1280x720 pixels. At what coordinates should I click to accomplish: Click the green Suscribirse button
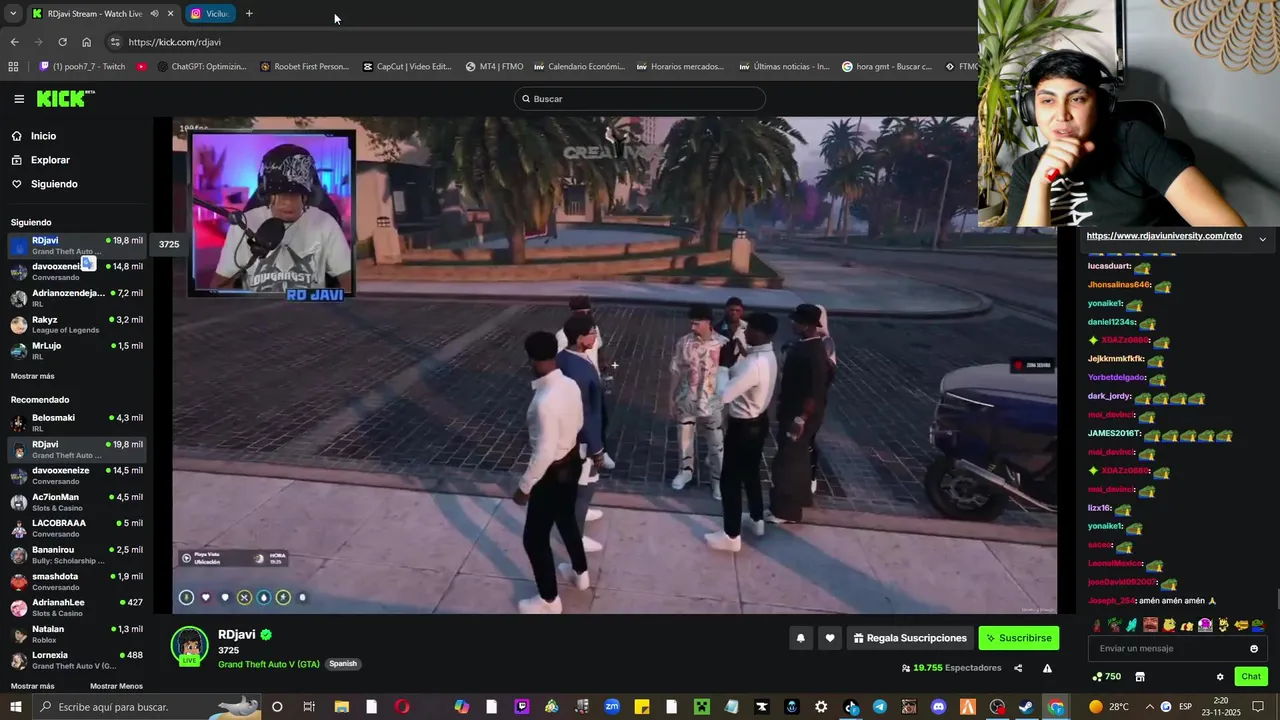pos(1018,638)
